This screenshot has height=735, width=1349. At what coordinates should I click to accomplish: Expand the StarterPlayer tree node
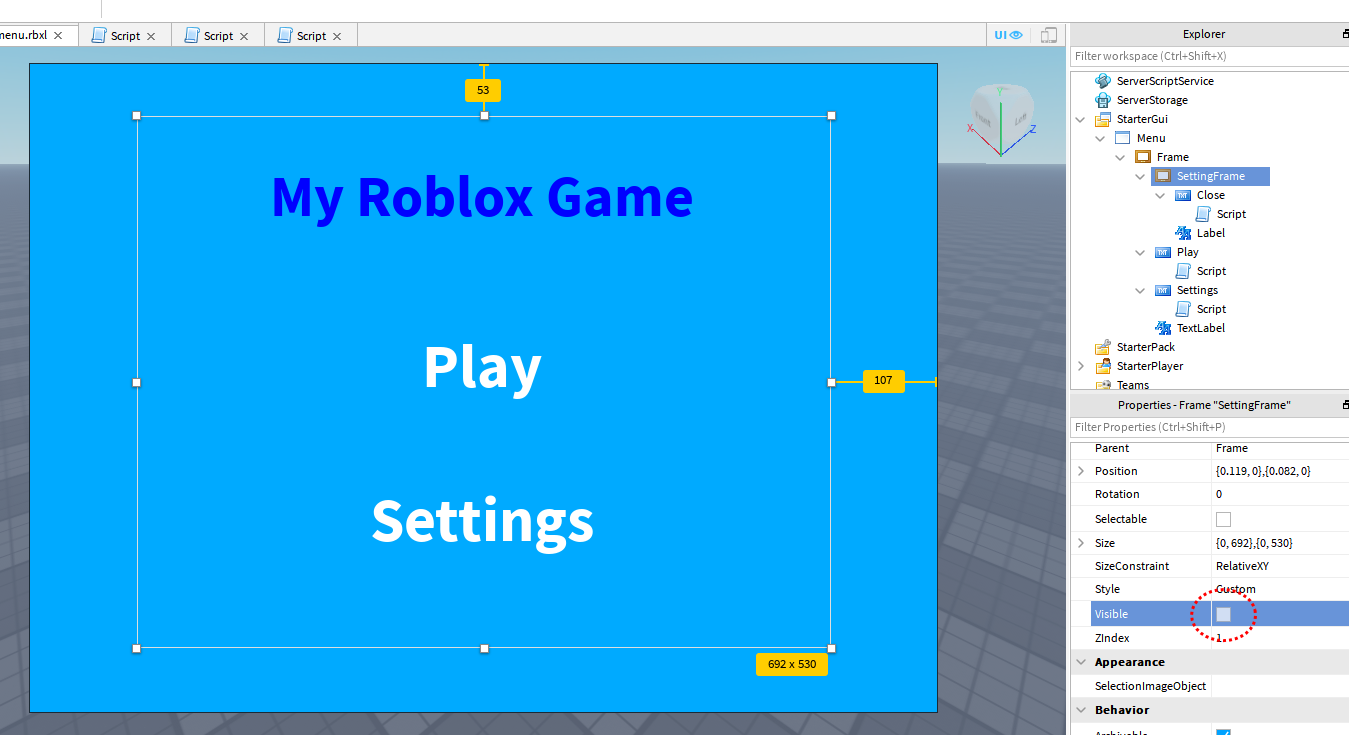pos(1080,366)
